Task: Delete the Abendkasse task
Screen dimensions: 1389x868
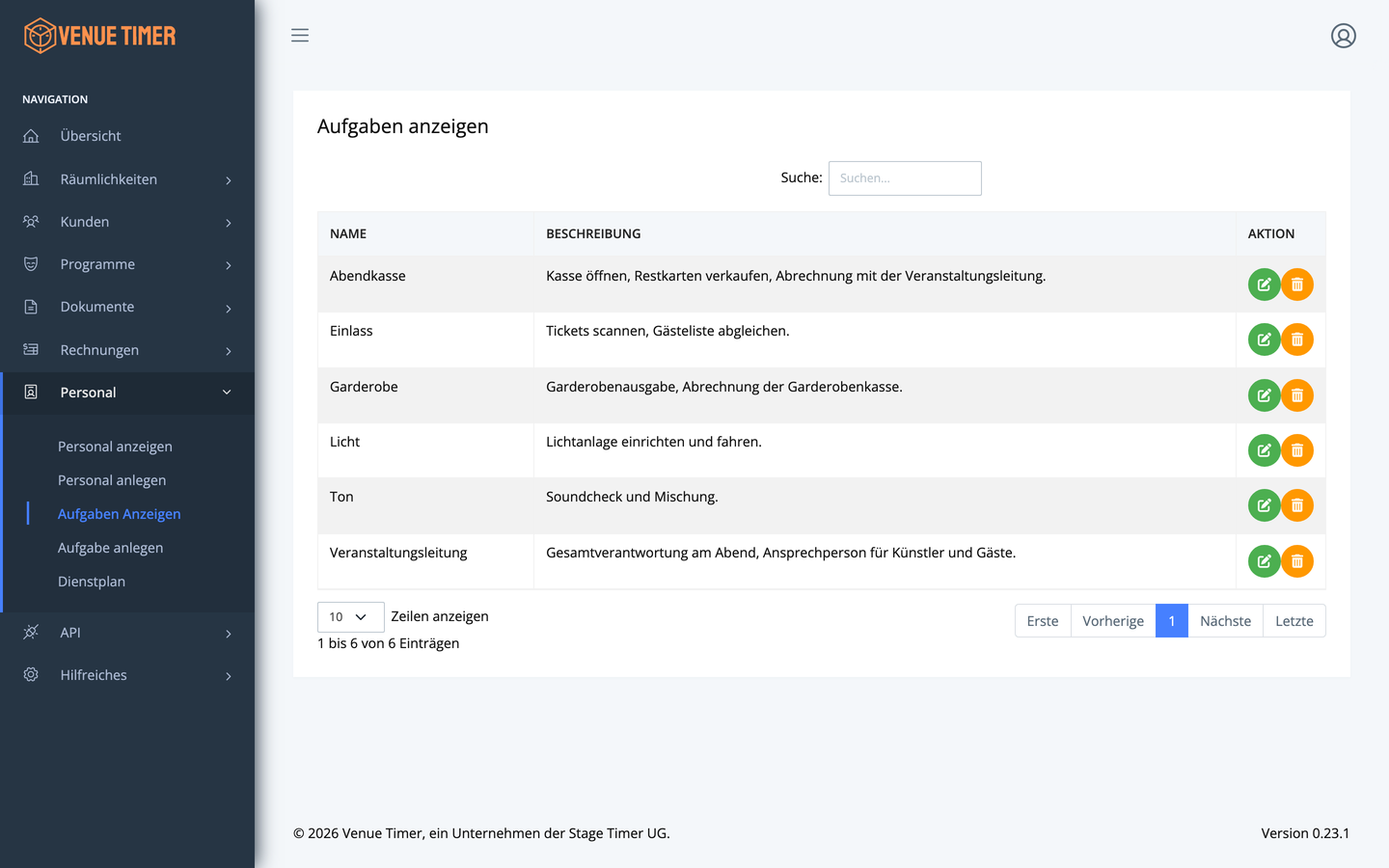Action: [x=1297, y=285]
